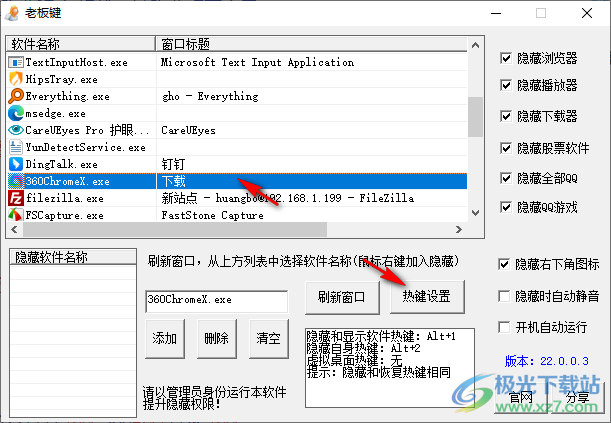This screenshot has width=611, height=423.
Task: Select the FSCapture.exe row name
Action: pyautogui.click(x=65, y=215)
